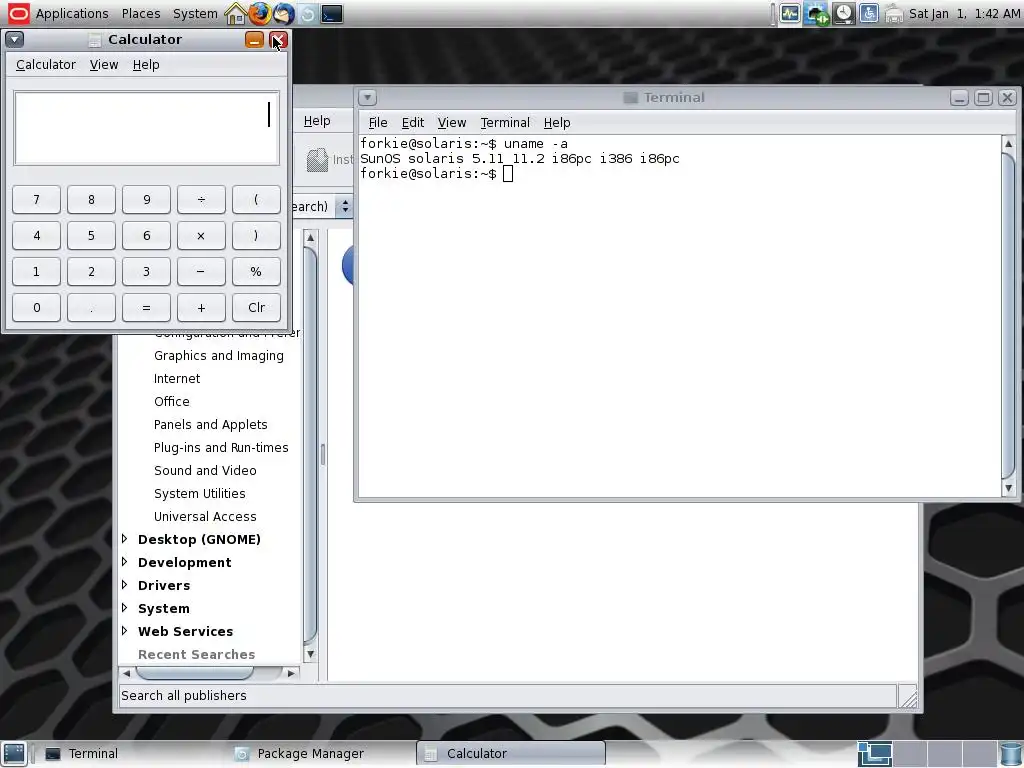Expand the Drivers category

pos(125,584)
